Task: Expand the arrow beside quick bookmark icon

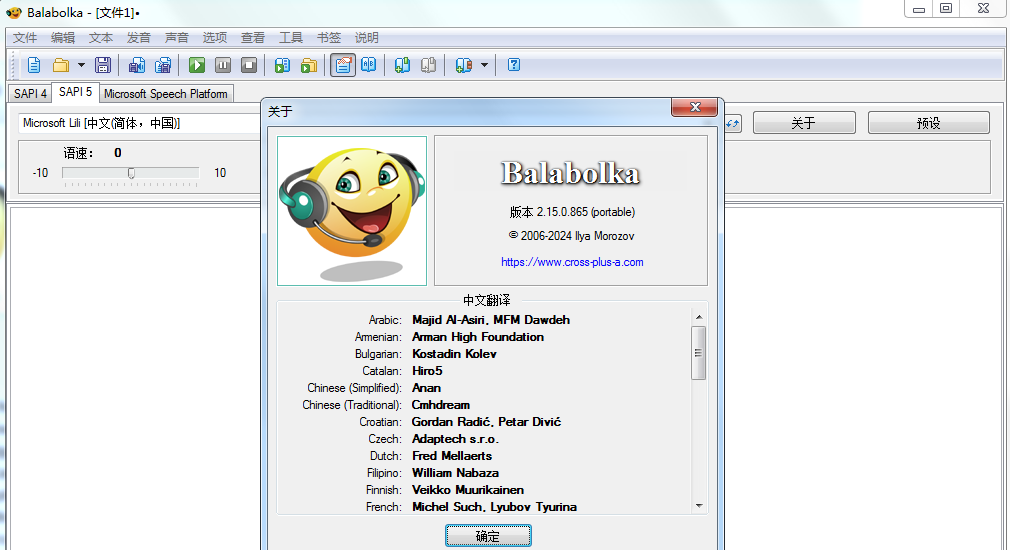Action: tap(484, 65)
